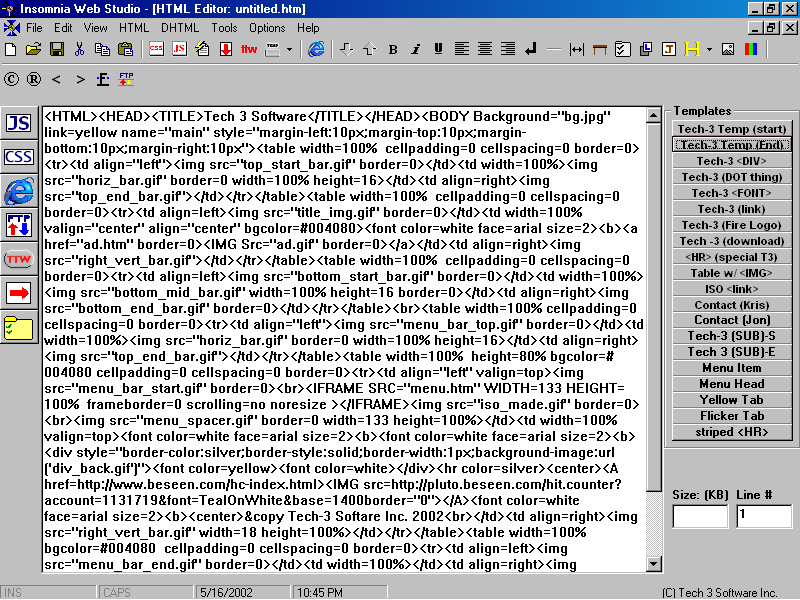Click the TTW oval sidebar icon
800x600 pixels.
click(x=19, y=259)
